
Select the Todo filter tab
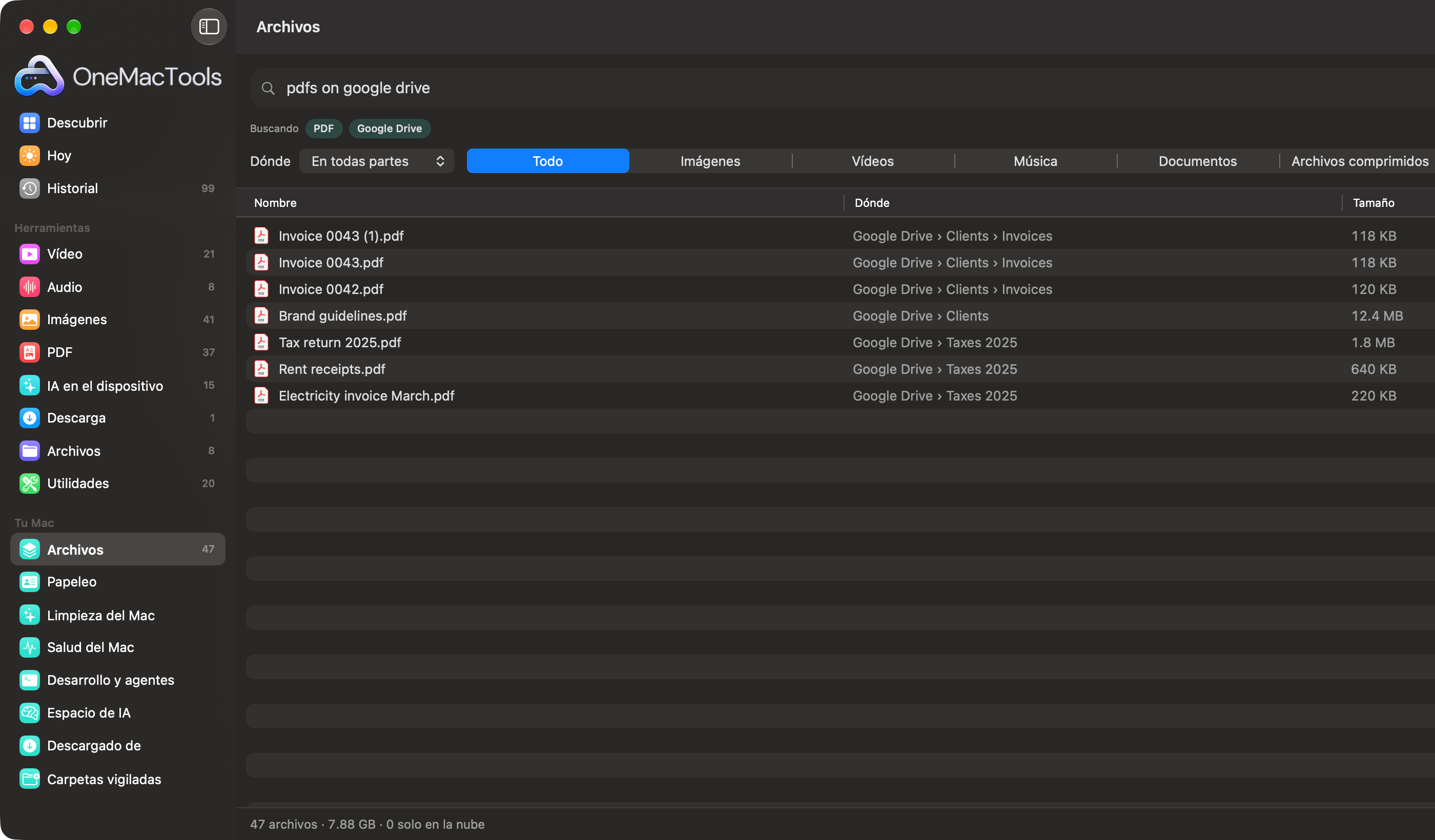pyautogui.click(x=548, y=161)
